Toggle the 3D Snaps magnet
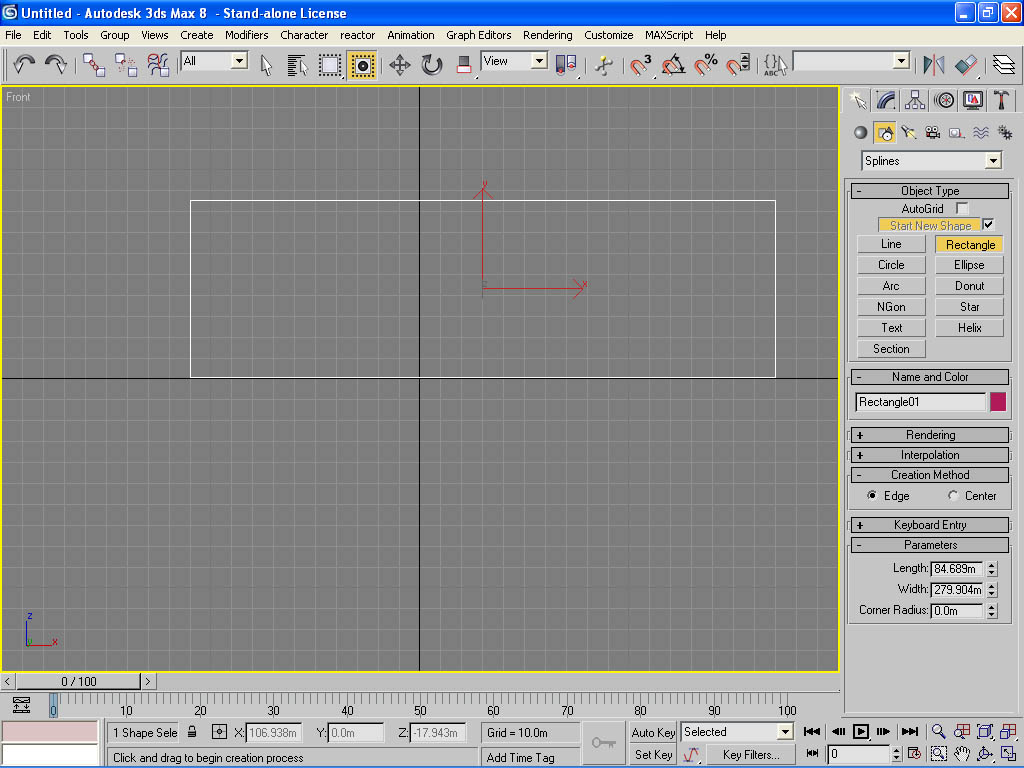The image size is (1024, 768). click(641, 65)
